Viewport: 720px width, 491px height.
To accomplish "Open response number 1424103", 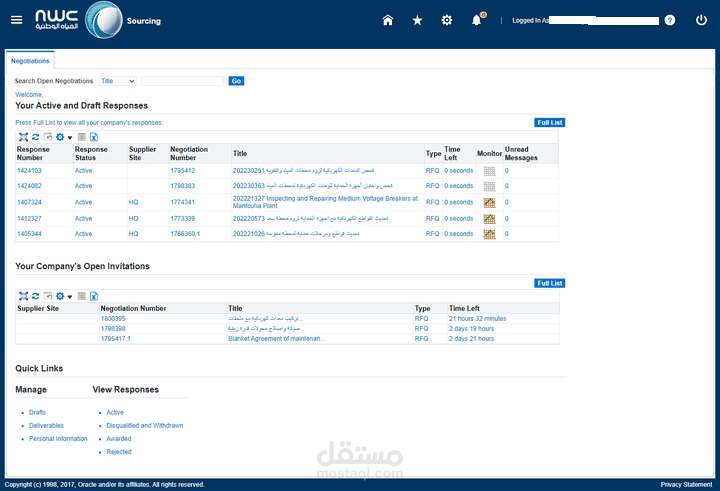I will point(29,171).
